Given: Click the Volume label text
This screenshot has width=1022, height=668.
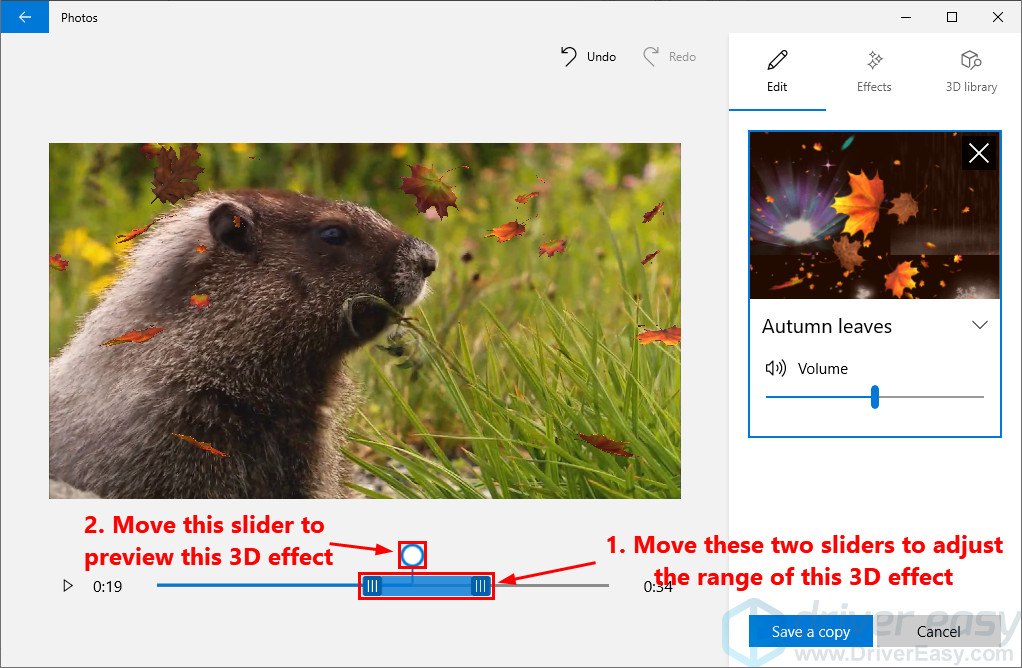Looking at the screenshot, I should [823, 369].
